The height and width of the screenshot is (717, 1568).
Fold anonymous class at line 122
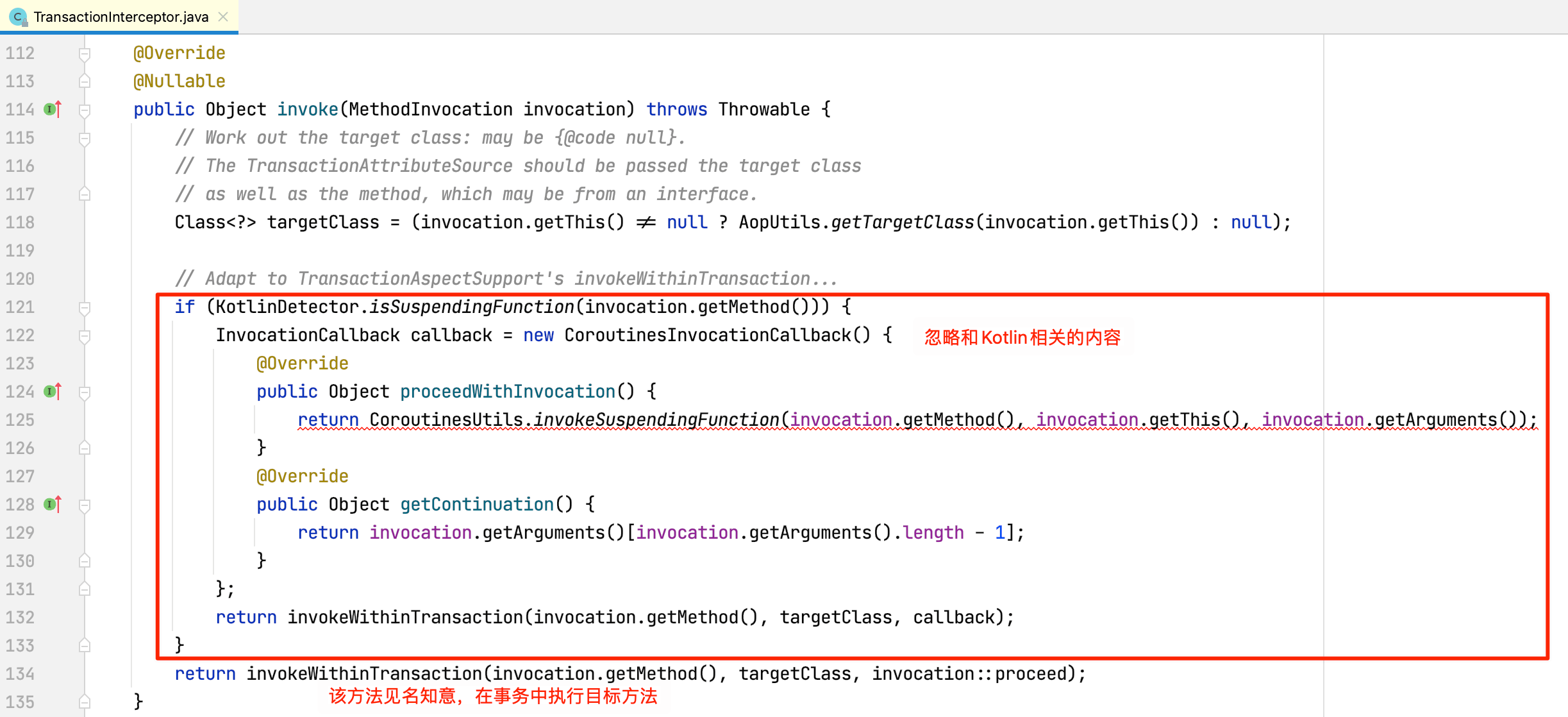(x=84, y=336)
